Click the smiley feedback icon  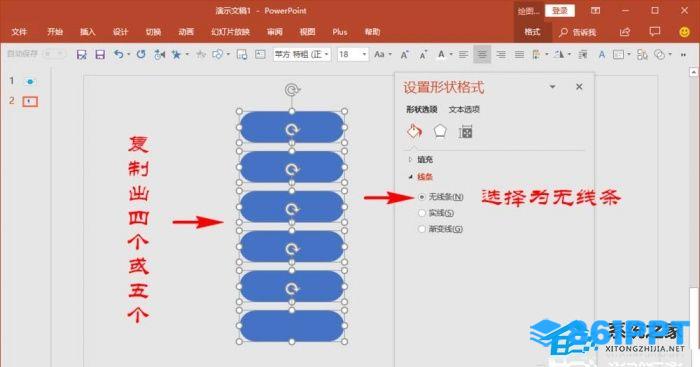[x=684, y=32]
